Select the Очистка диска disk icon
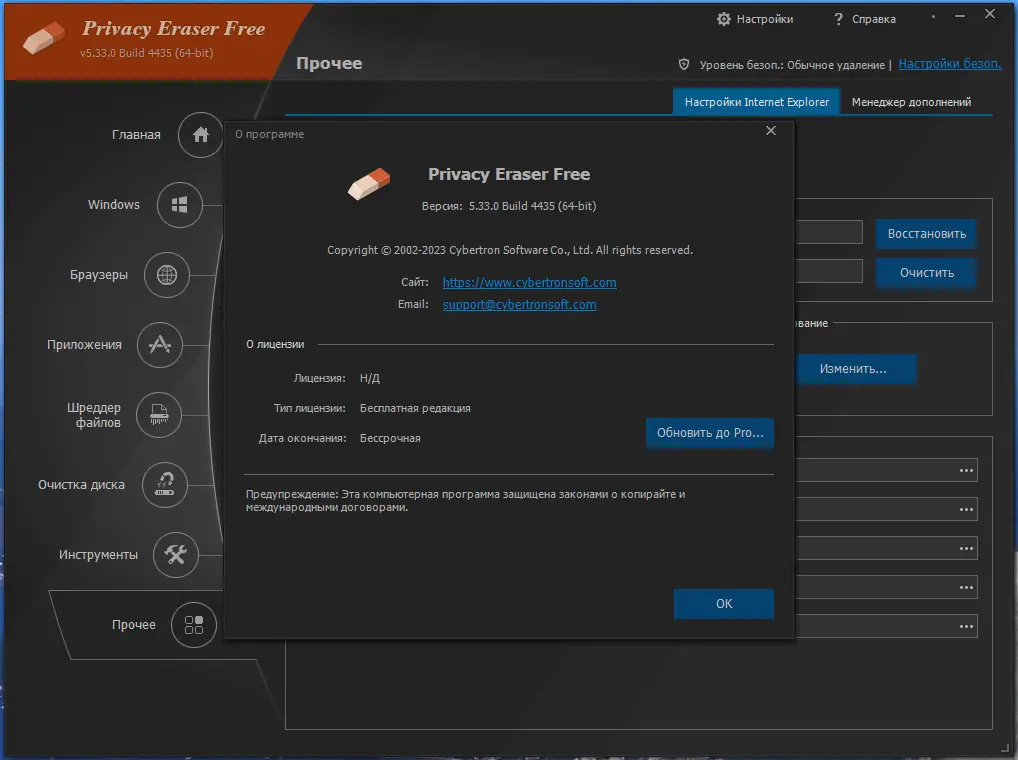 tap(165, 485)
